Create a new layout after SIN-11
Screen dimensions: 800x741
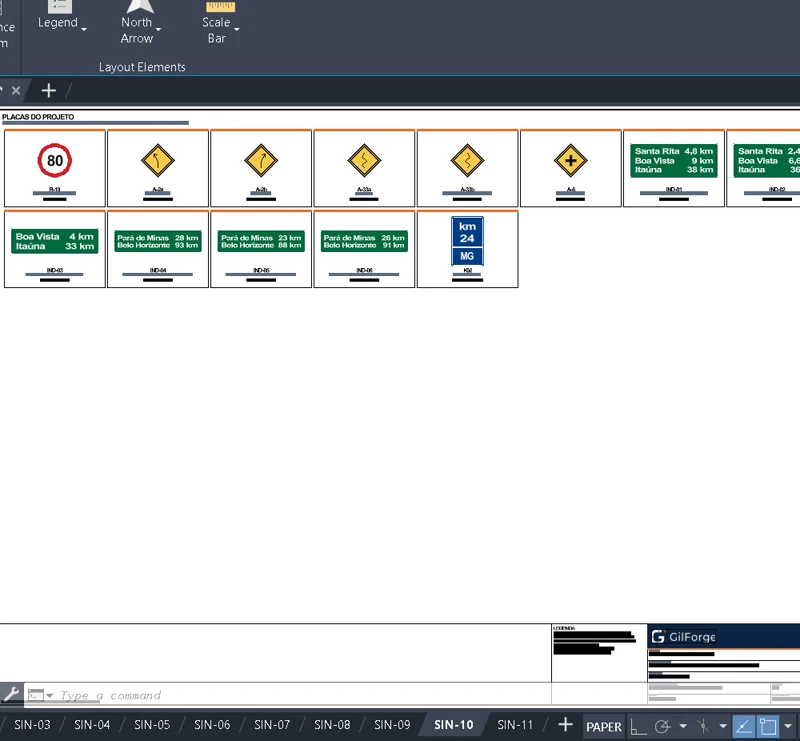coord(565,724)
